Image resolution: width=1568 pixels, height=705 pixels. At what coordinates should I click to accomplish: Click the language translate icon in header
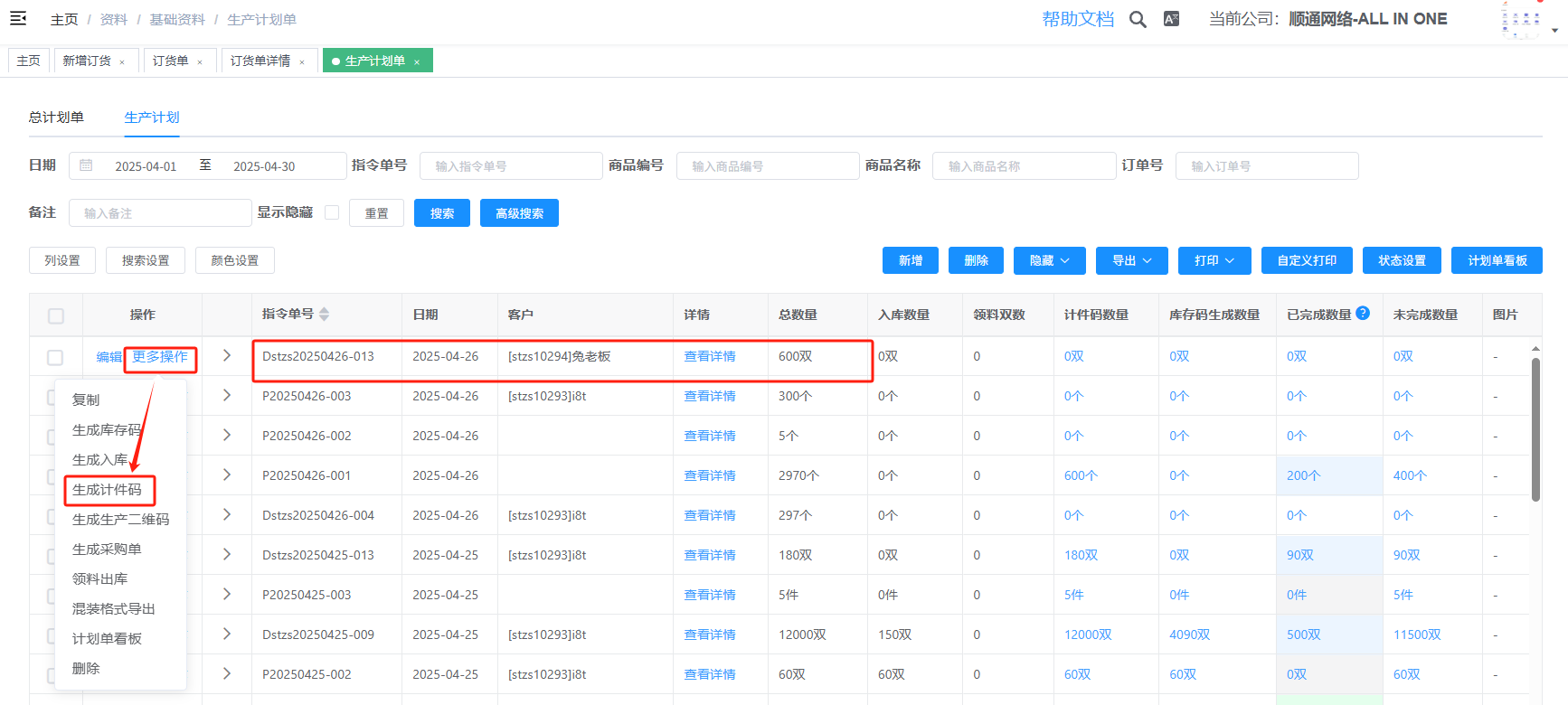point(1171,19)
